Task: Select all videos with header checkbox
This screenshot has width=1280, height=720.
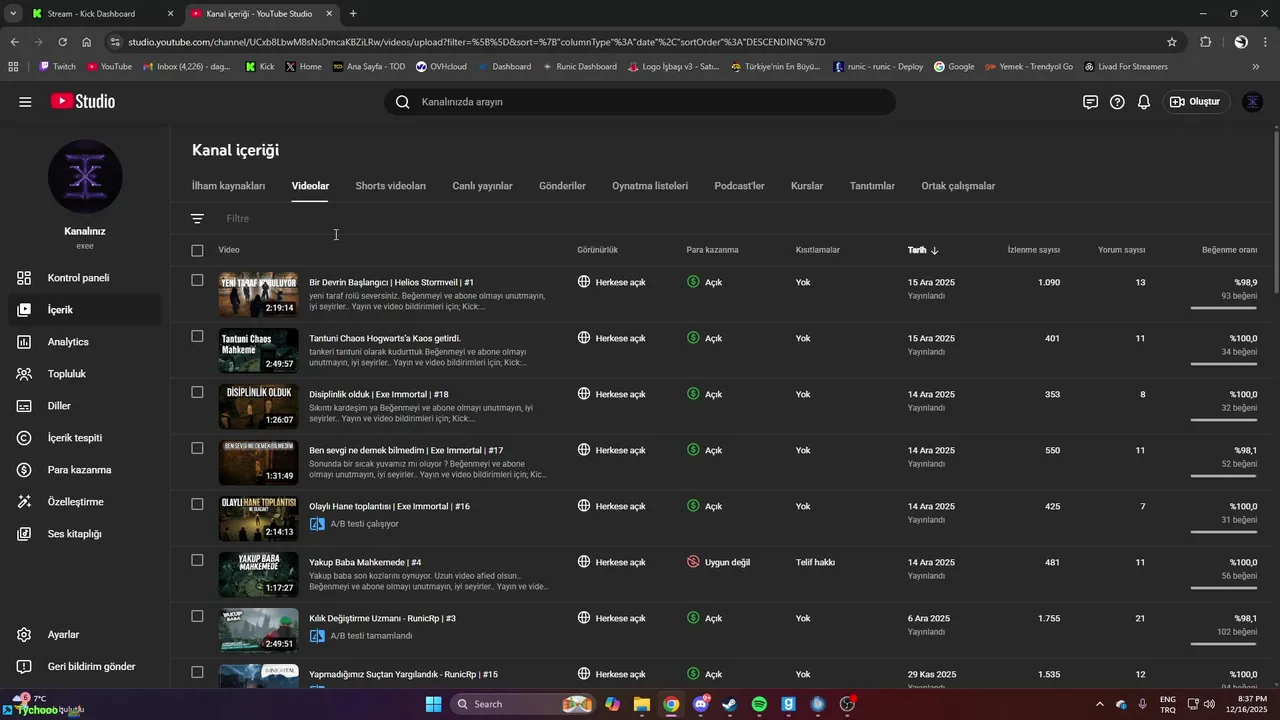Action: [x=197, y=250]
